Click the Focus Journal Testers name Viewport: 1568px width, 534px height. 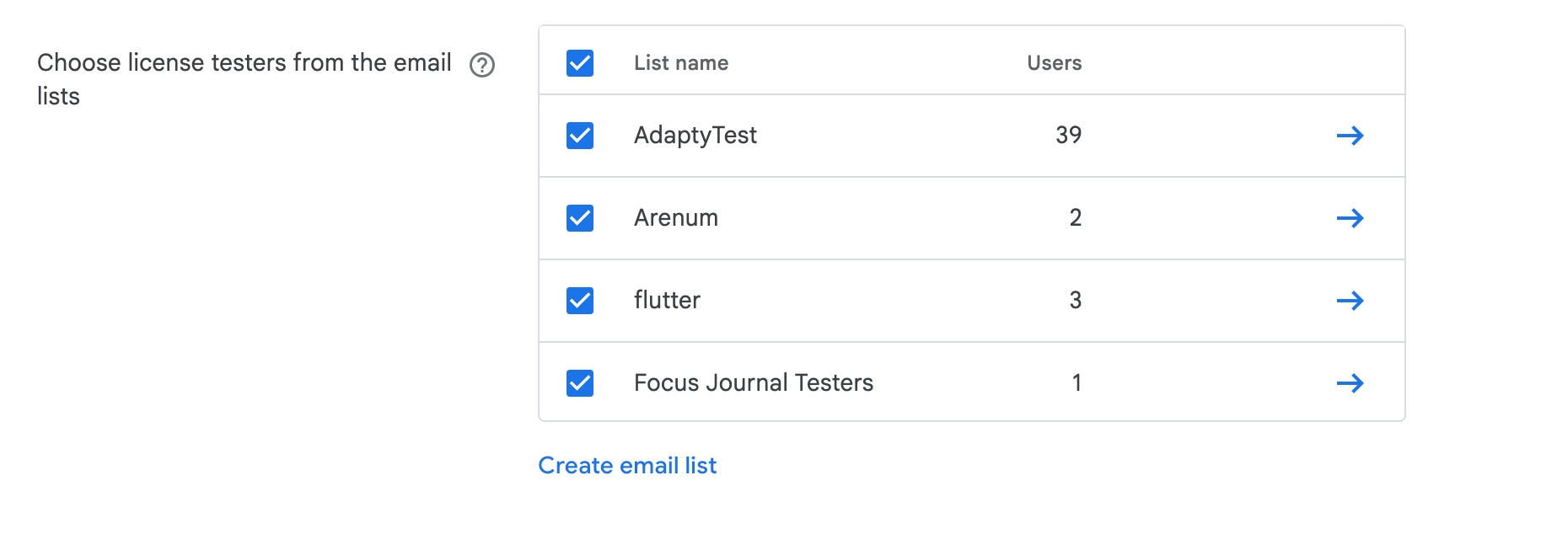click(x=754, y=383)
